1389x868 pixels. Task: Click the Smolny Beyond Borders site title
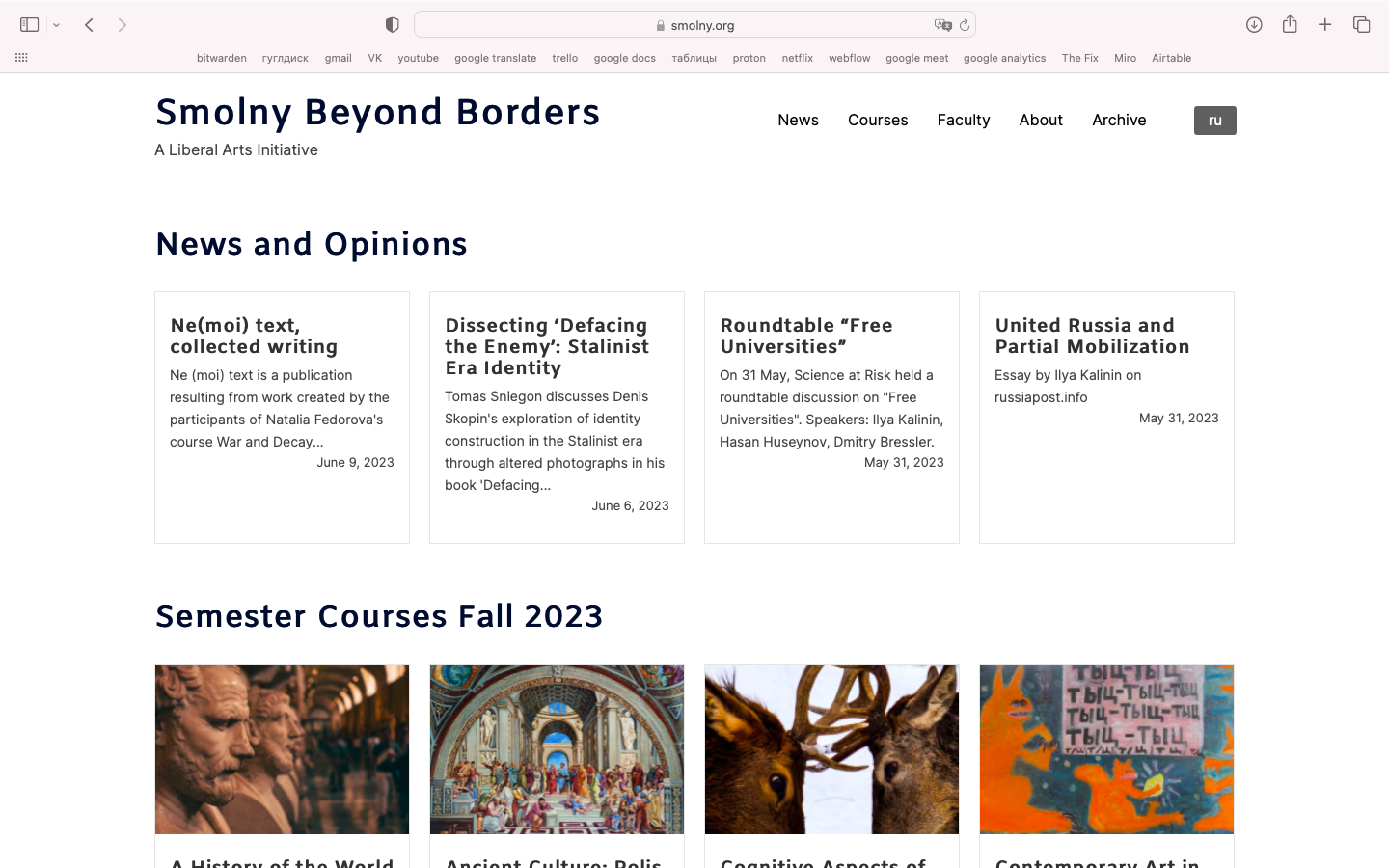[x=377, y=113]
